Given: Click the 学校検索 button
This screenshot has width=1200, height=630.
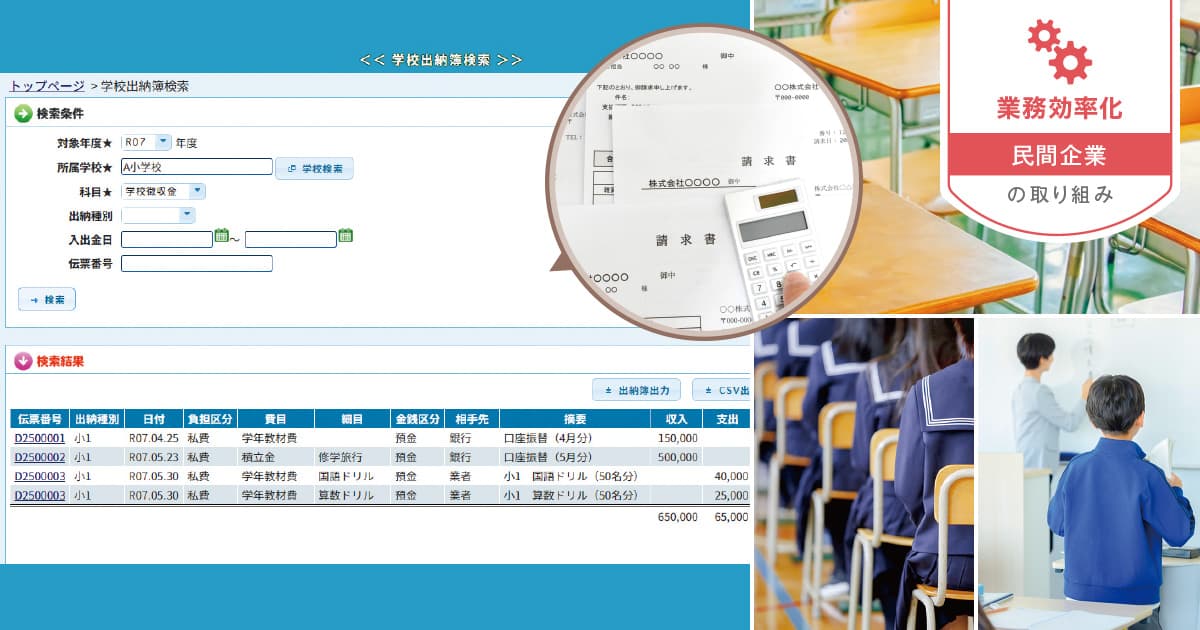Looking at the screenshot, I should click(x=314, y=168).
